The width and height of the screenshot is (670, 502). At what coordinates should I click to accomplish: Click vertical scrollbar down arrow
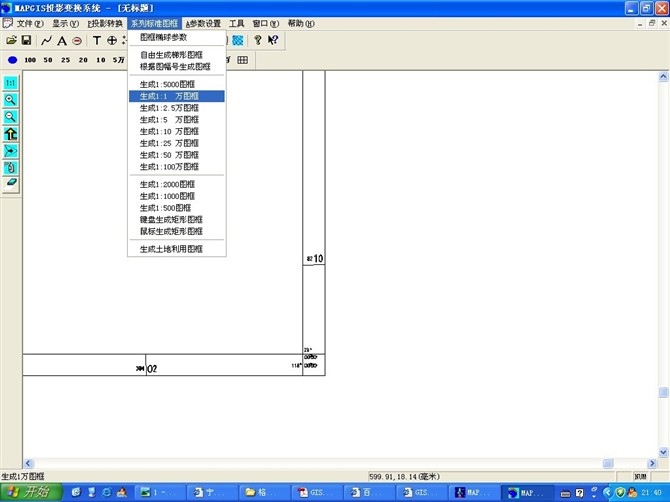point(663,452)
